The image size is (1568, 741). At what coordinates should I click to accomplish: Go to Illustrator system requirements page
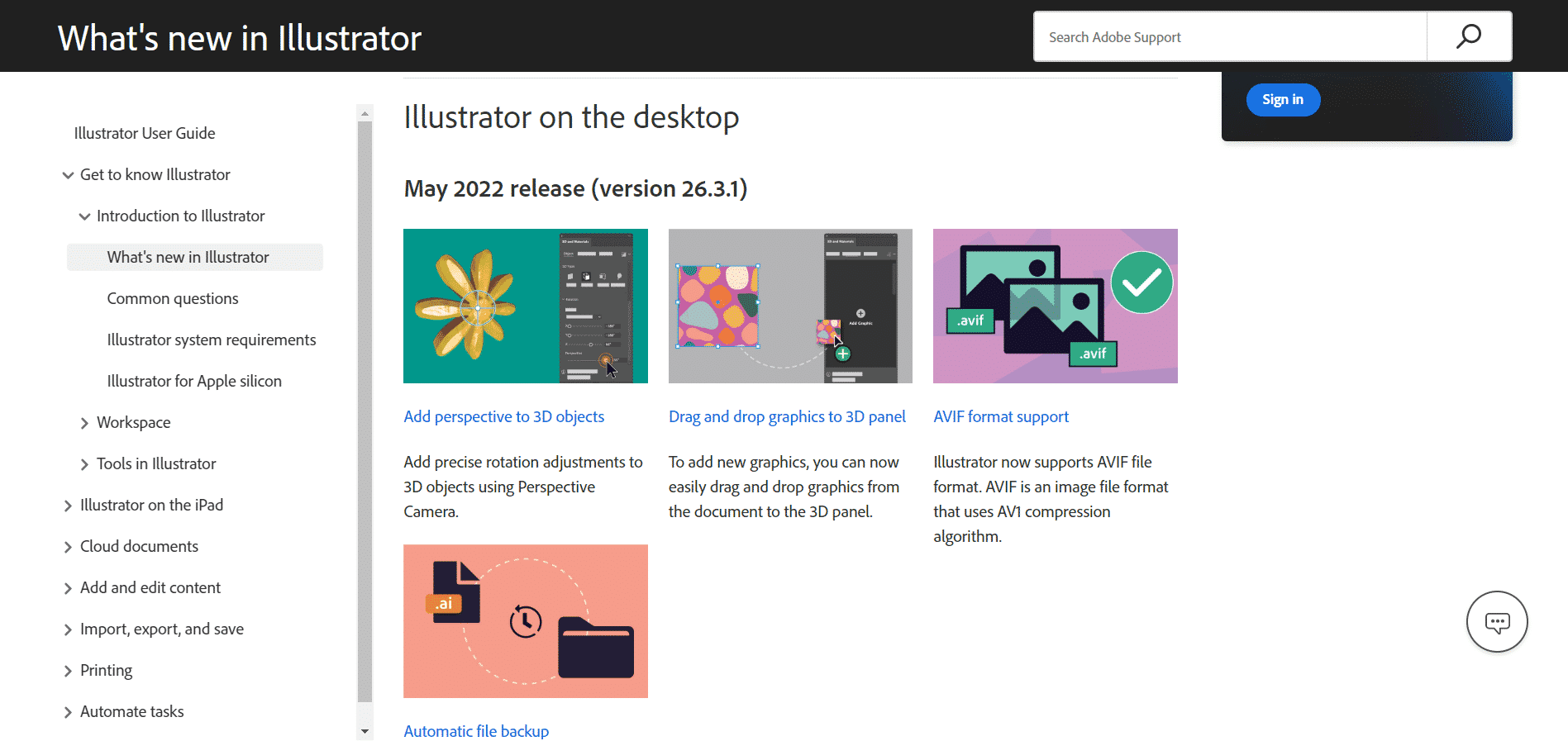[x=211, y=340]
